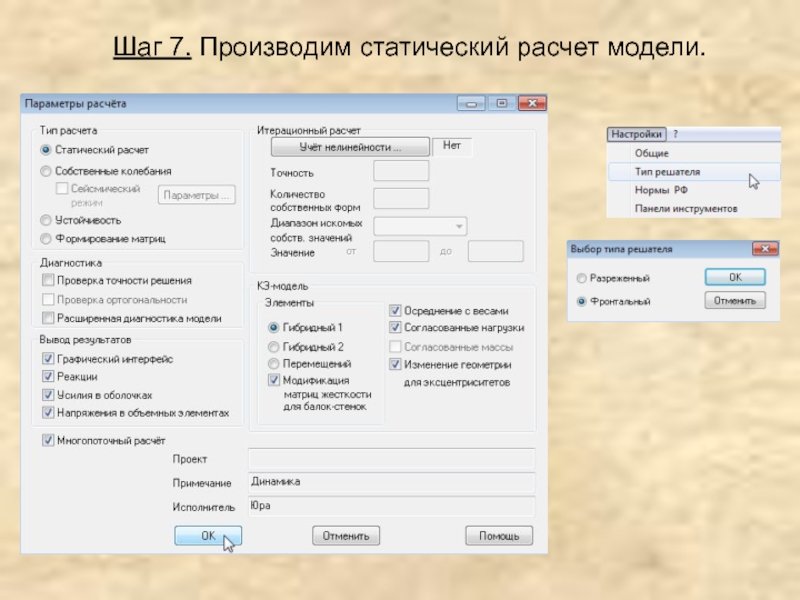800x600 pixels.
Task: Enable Расширенная диагностика модели
Action: (48, 318)
